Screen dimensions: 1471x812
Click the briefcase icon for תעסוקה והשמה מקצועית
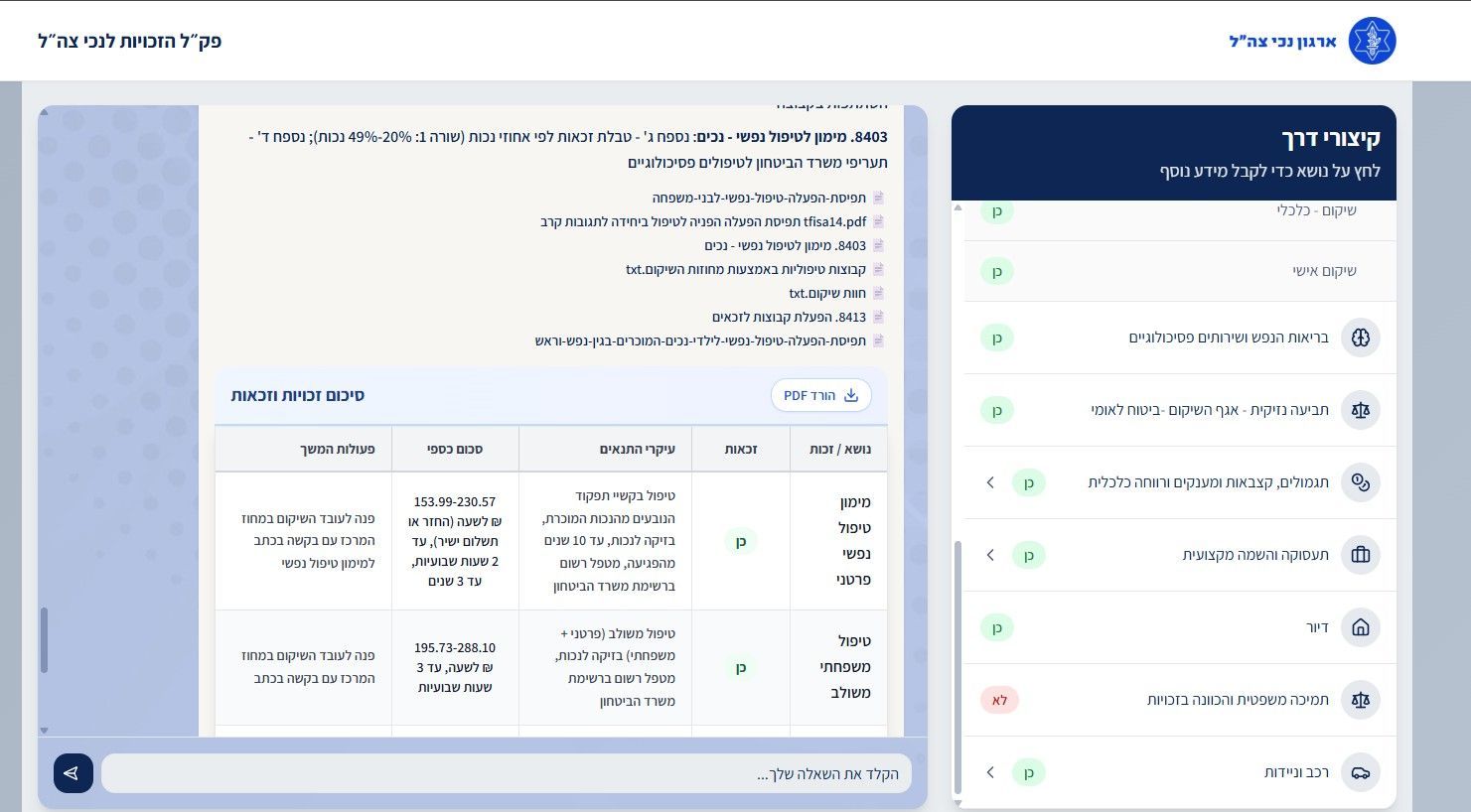click(x=1361, y=555)
